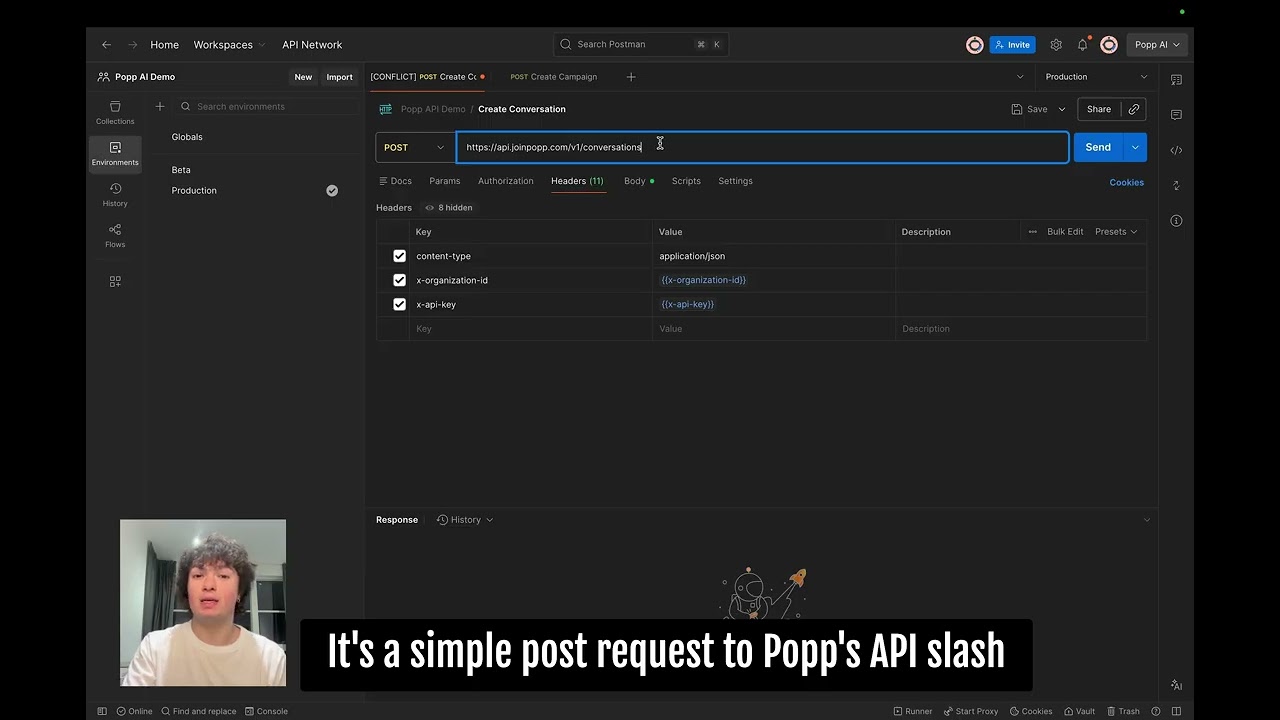Switch to the Settings tab

tap(735, 181)
